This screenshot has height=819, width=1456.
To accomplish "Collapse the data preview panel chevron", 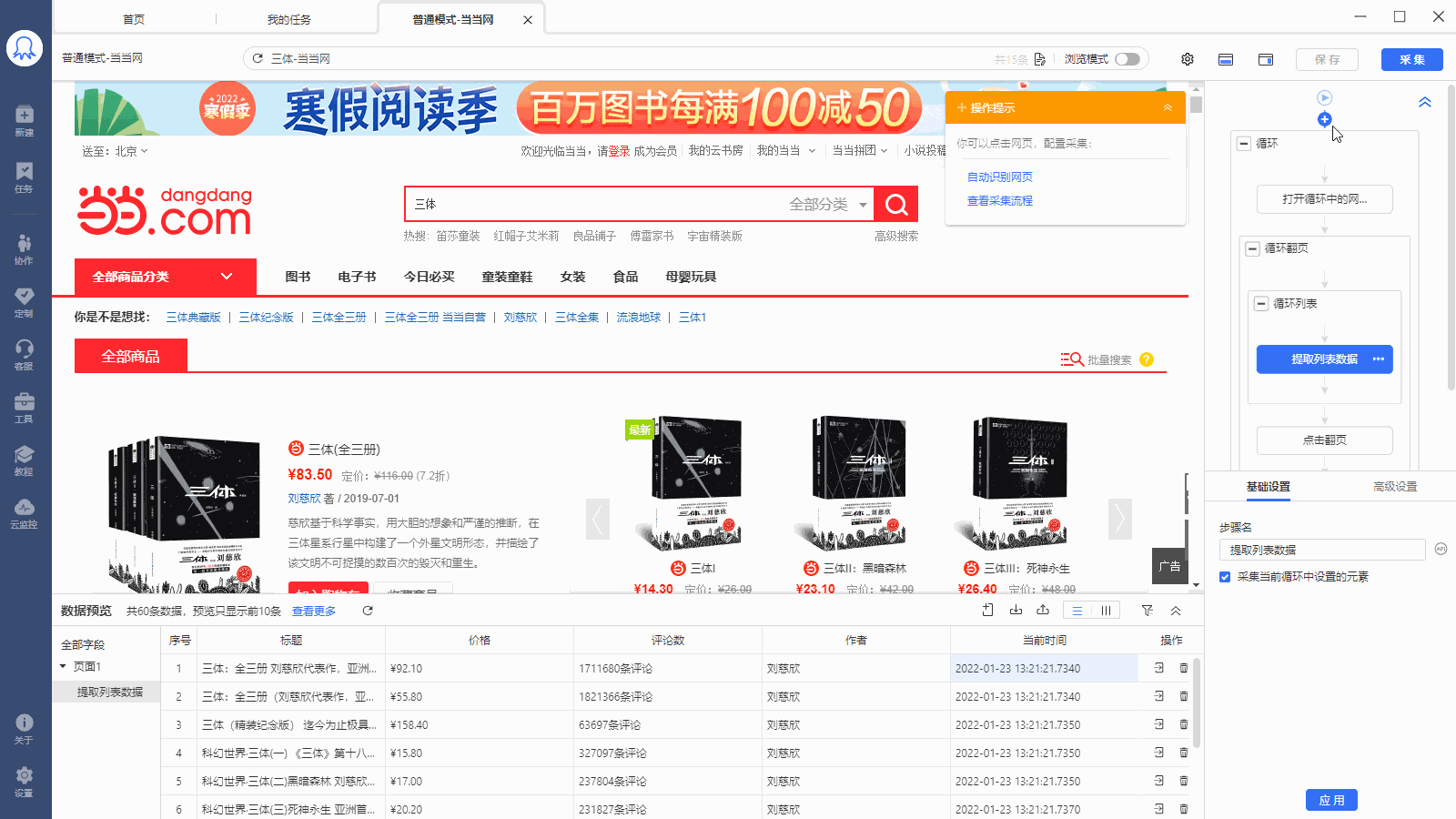I will 1176,611.
